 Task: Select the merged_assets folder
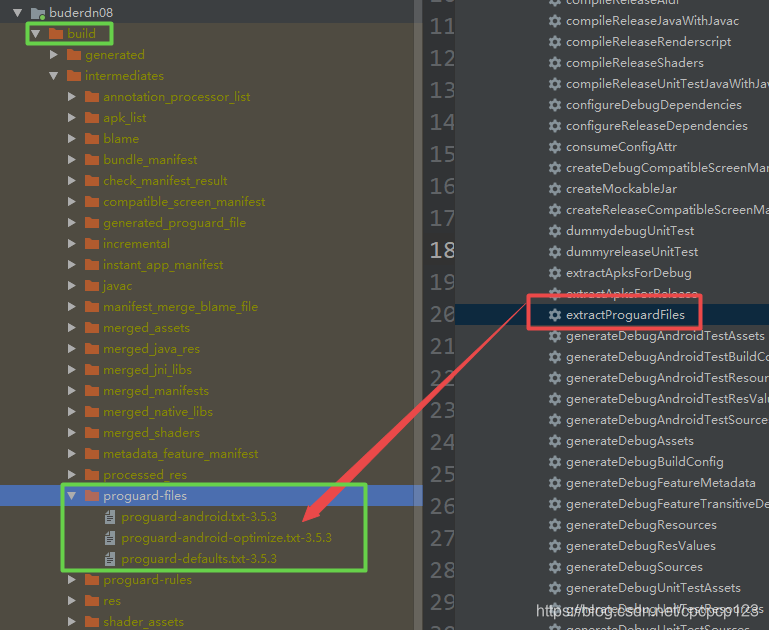[146, 328]
